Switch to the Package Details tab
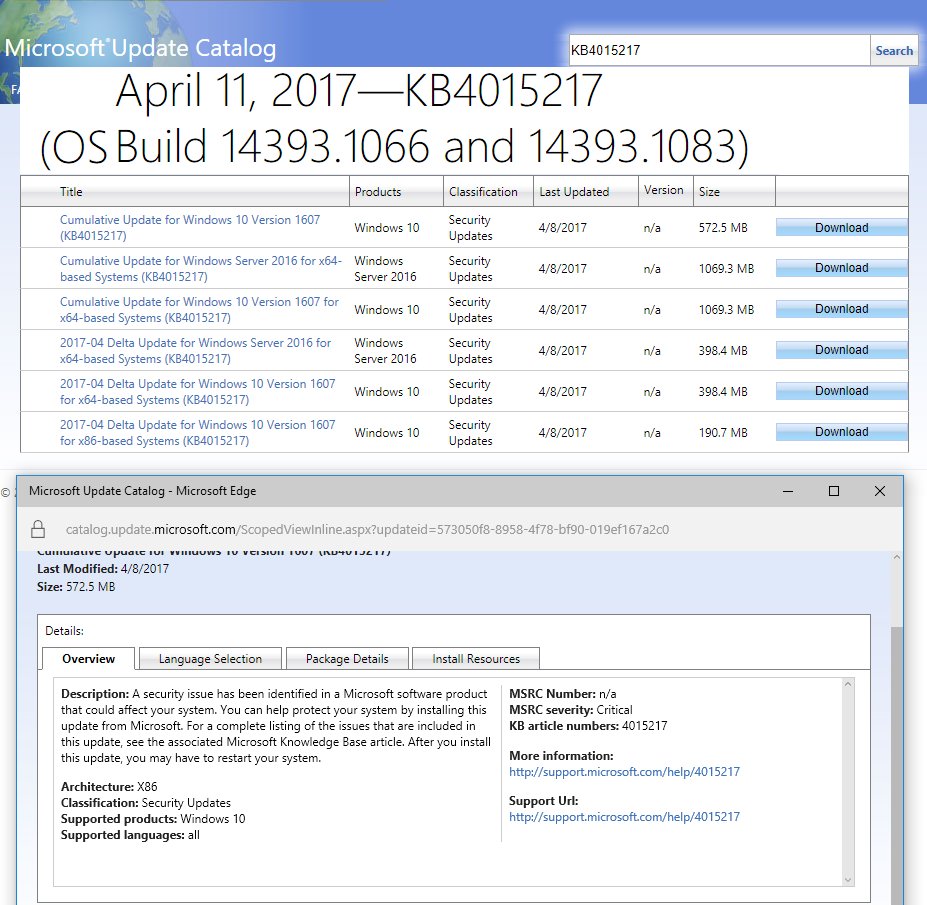Viewport: 927px width, 905px height. 347,659
